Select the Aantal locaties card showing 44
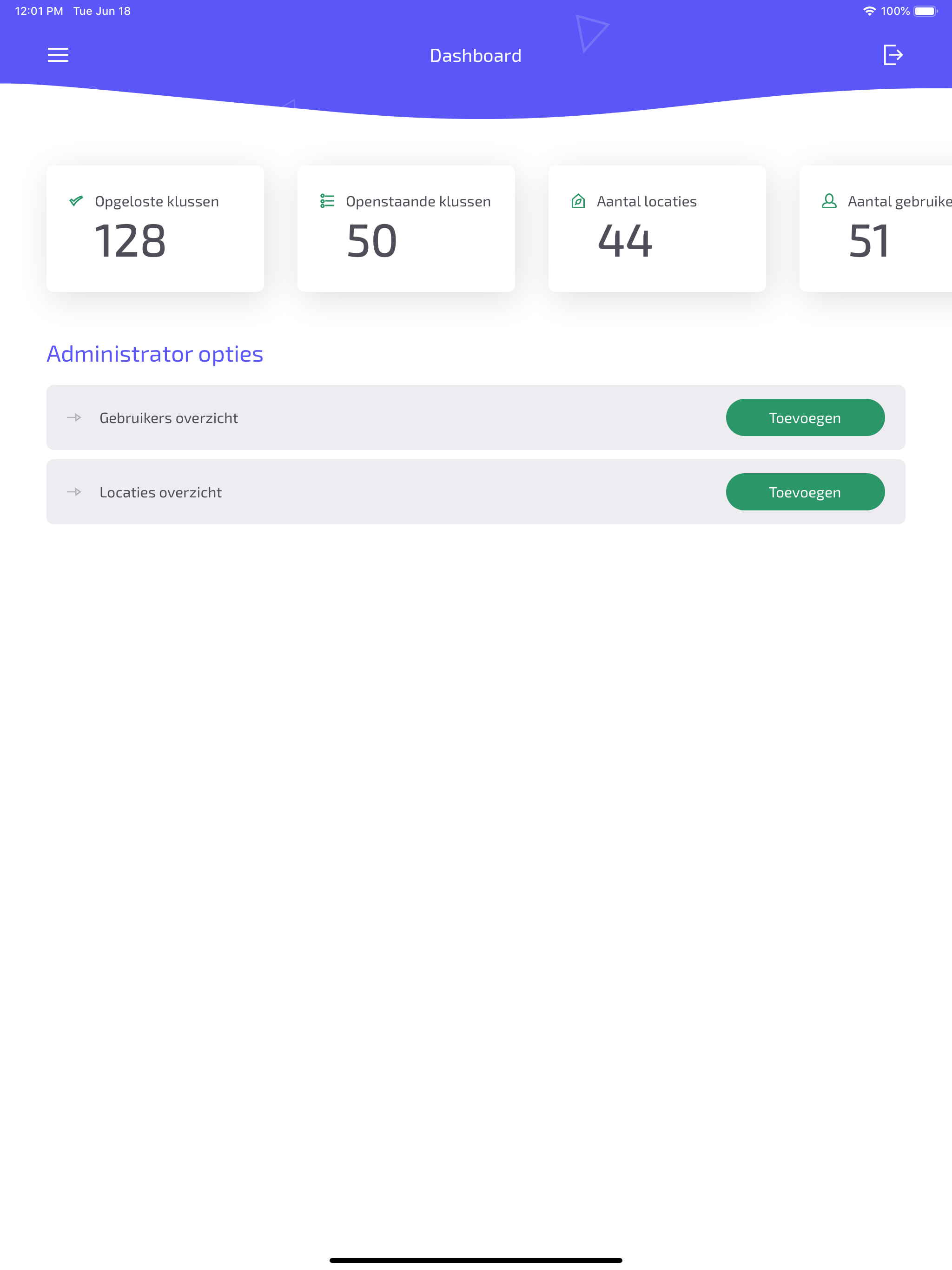Screen dimensions: 952x1270 pyautogui.click(x=657, y=229)
